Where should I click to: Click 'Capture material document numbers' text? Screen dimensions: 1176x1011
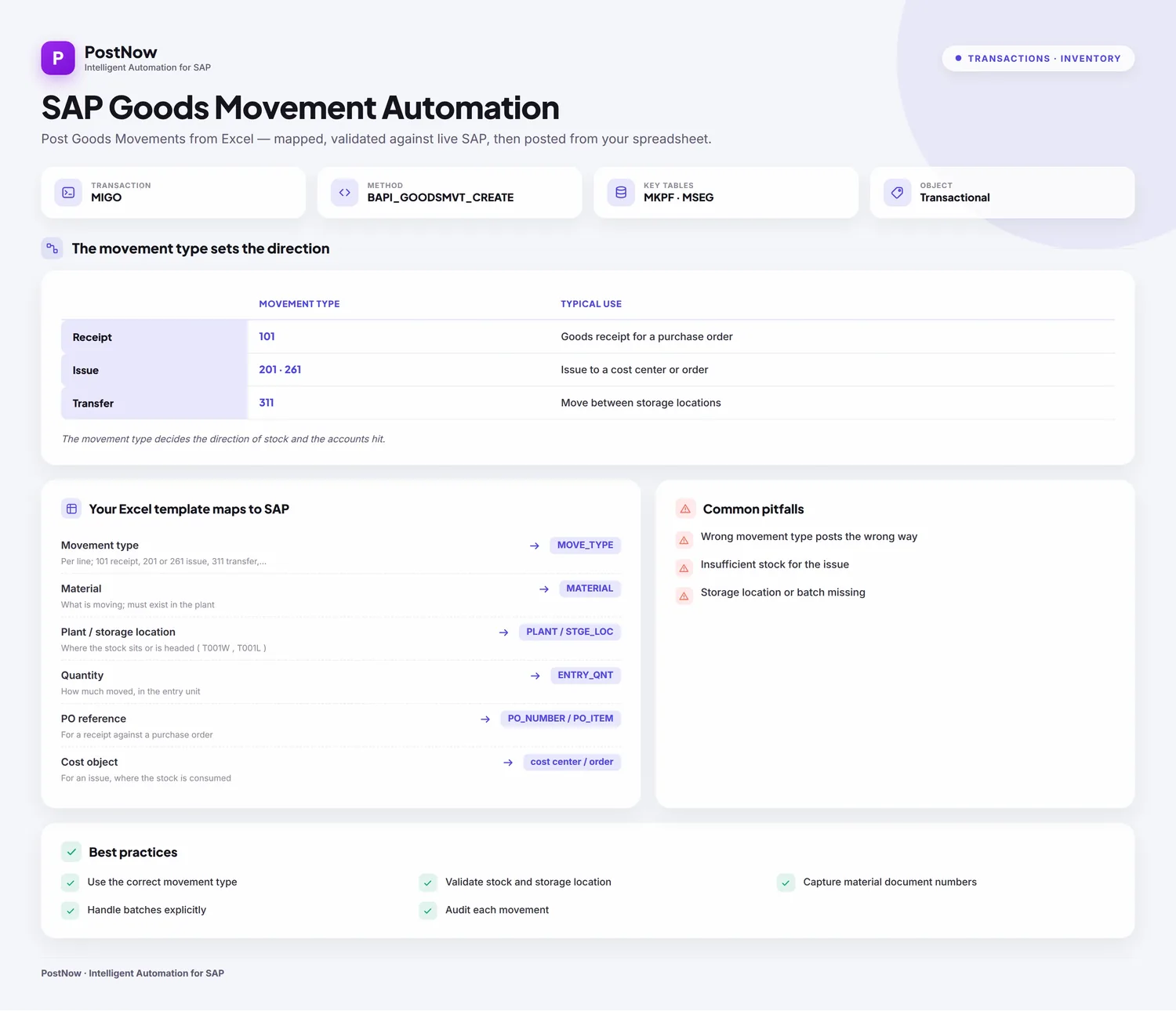[890, 882]
